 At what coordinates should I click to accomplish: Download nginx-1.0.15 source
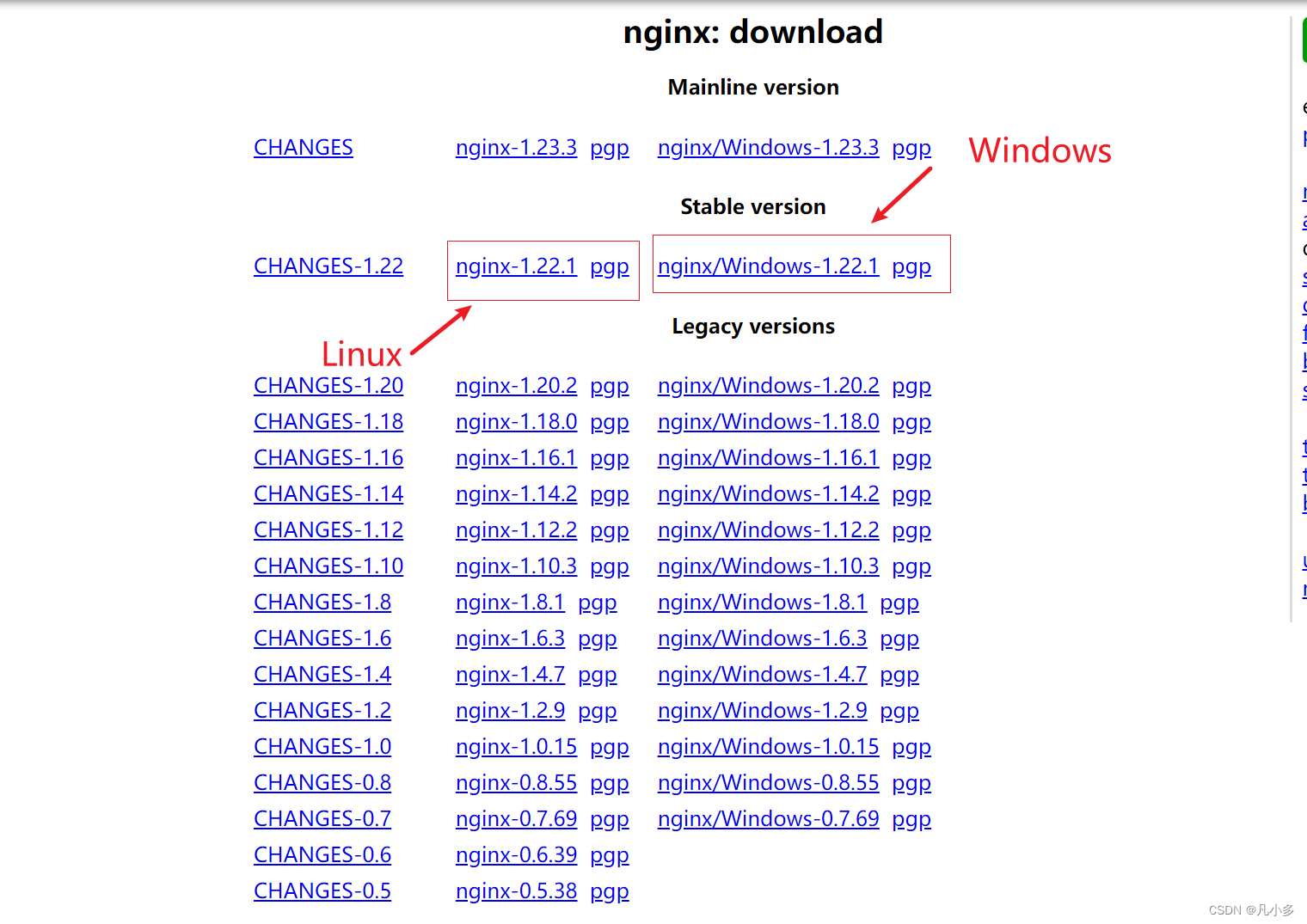point(516,747)
